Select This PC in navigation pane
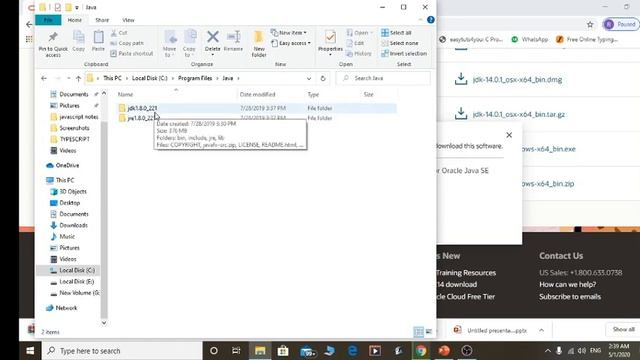 [x=64, y=180]
